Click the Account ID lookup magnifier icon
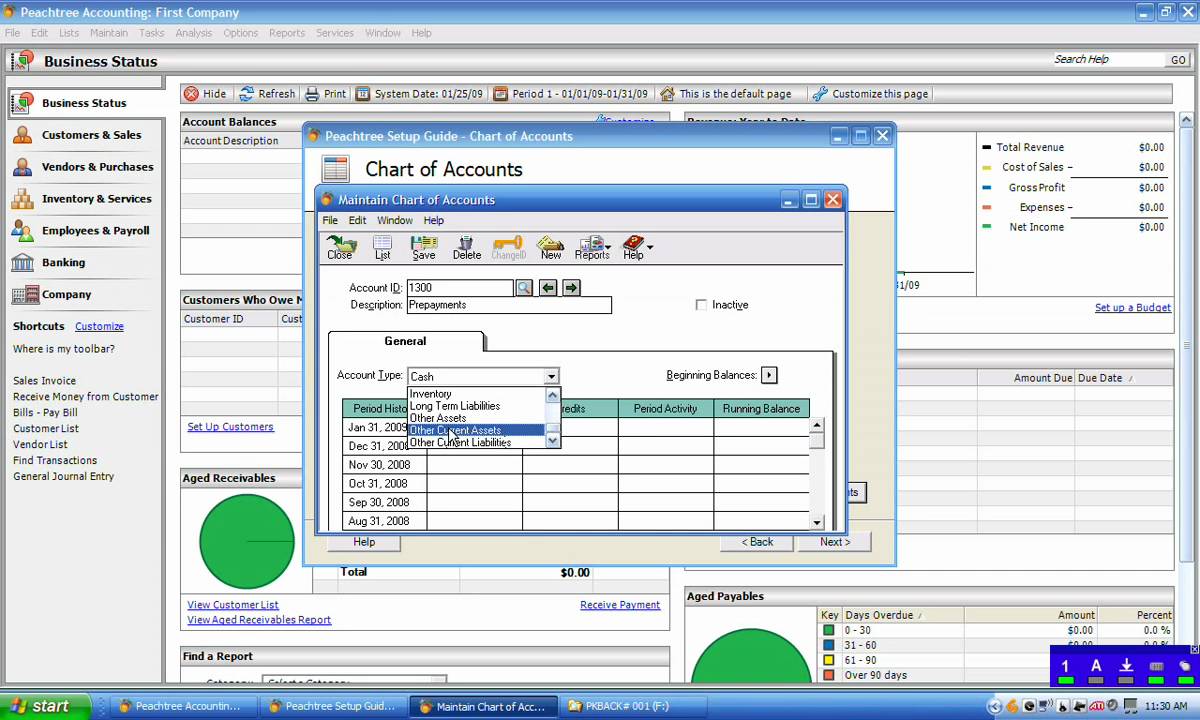The height and width of the screenshot is (720, 1200). point(524,288)
